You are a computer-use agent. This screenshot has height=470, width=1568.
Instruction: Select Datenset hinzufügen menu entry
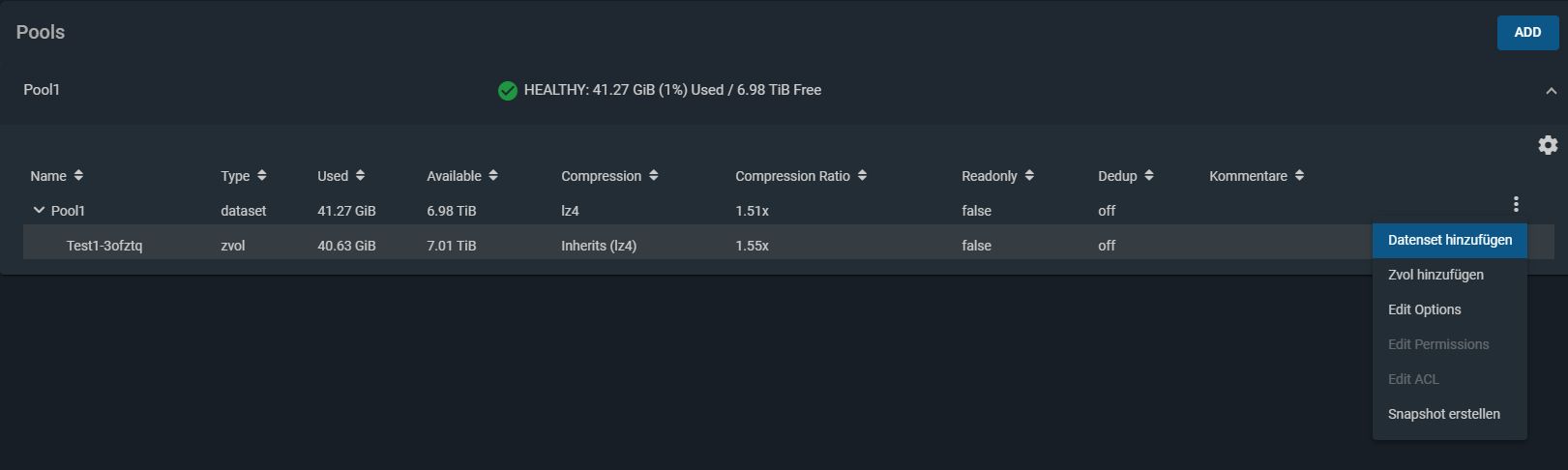[x=1449, y=240]
